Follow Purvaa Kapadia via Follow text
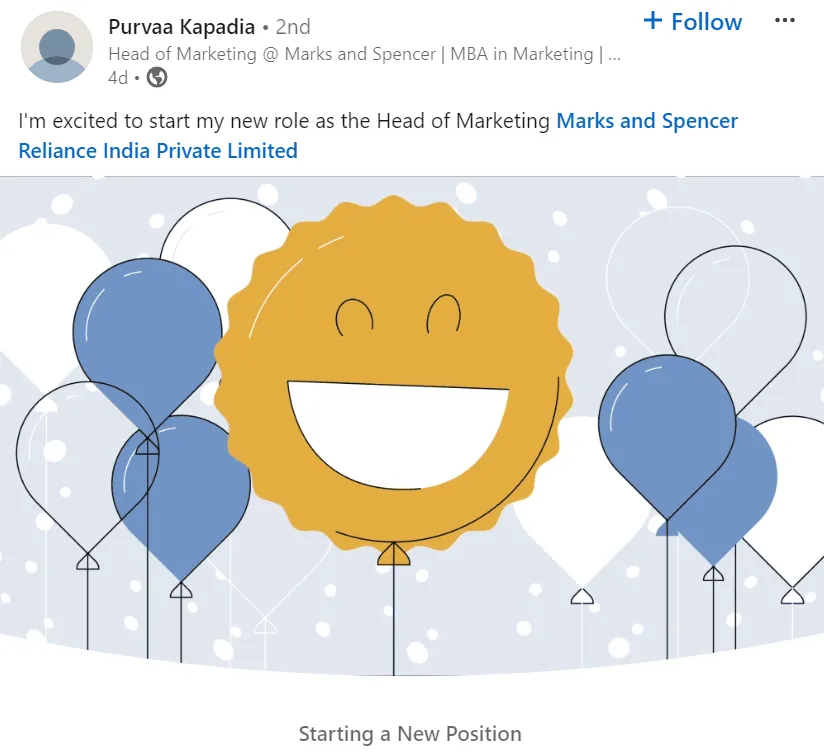Image resolution: width=824 pixels, height=752 pixels. (706, 22)
